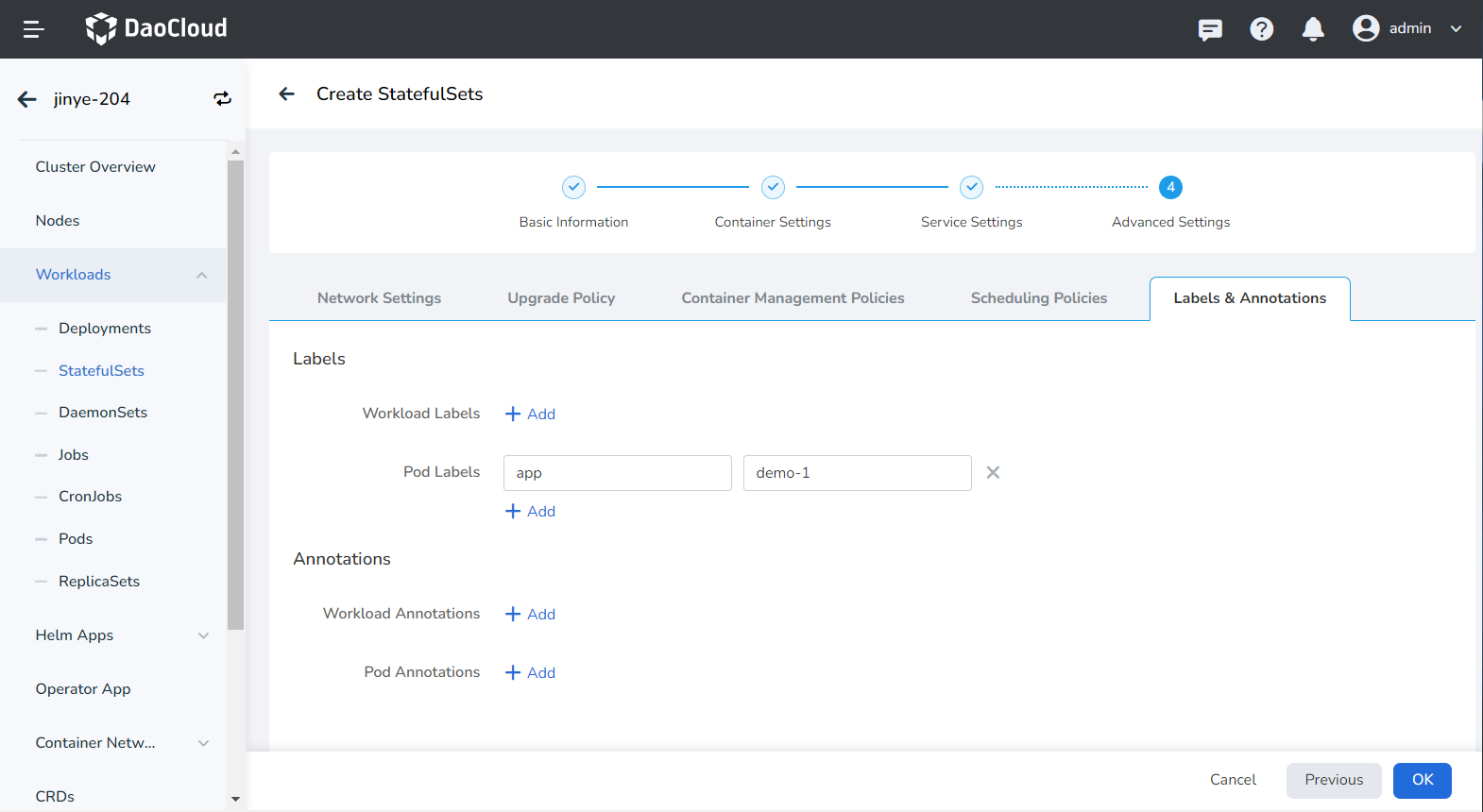Jump to Basic Information step
This screenshot has width=1483, height=812.
click(x=573, y=187)
